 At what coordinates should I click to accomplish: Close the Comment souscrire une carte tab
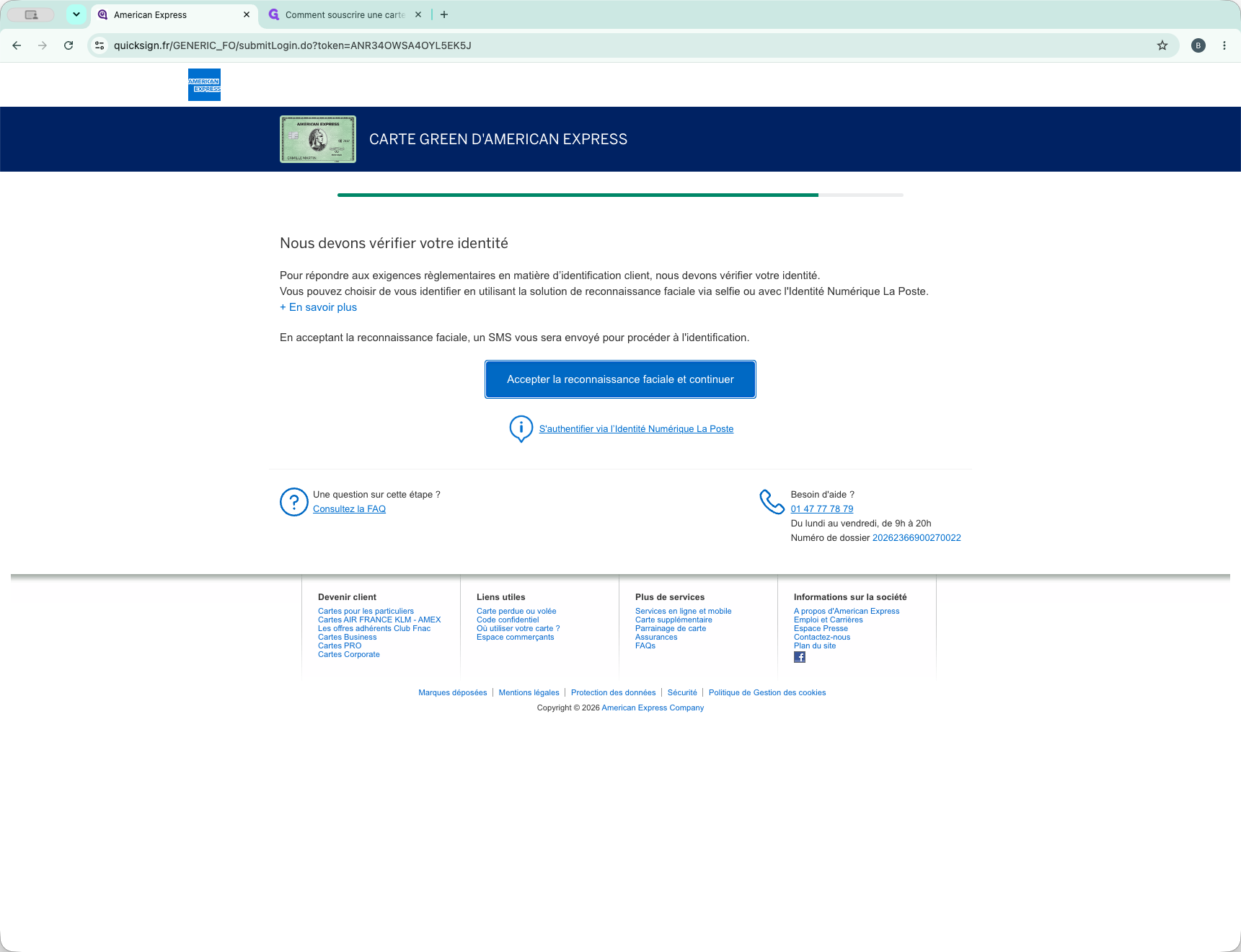tap(418, 14)
